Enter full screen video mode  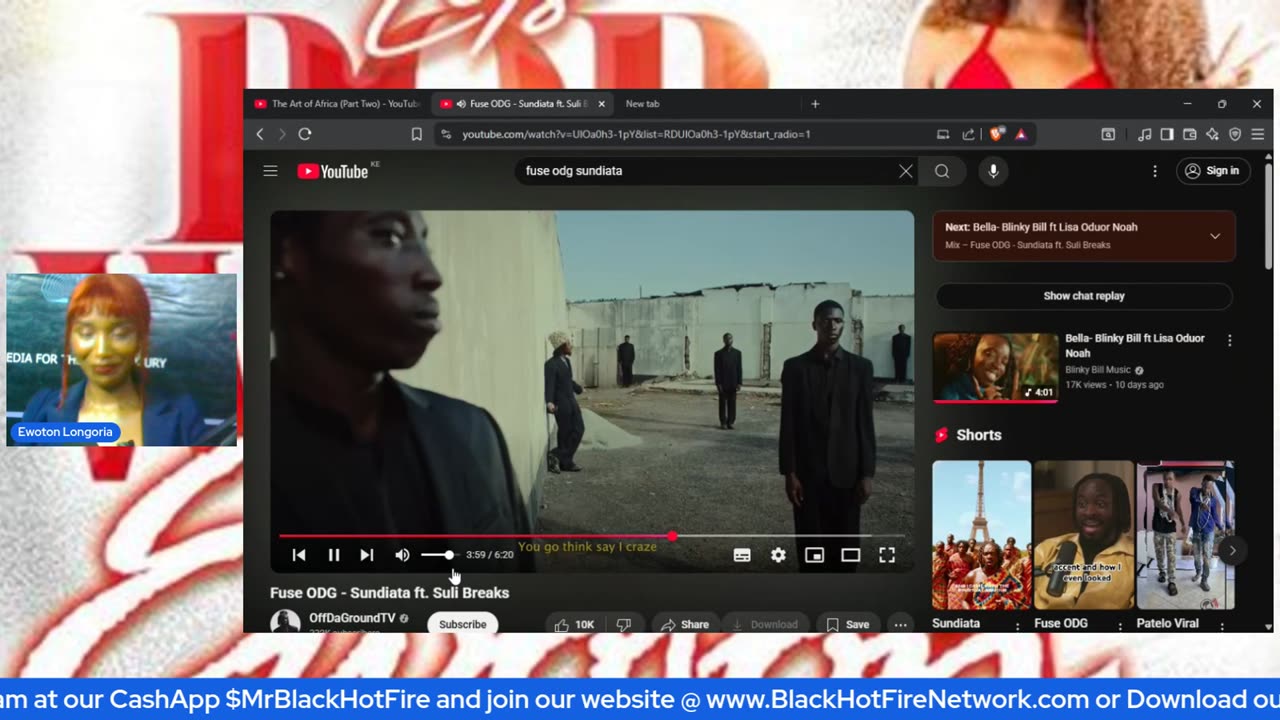887,555
